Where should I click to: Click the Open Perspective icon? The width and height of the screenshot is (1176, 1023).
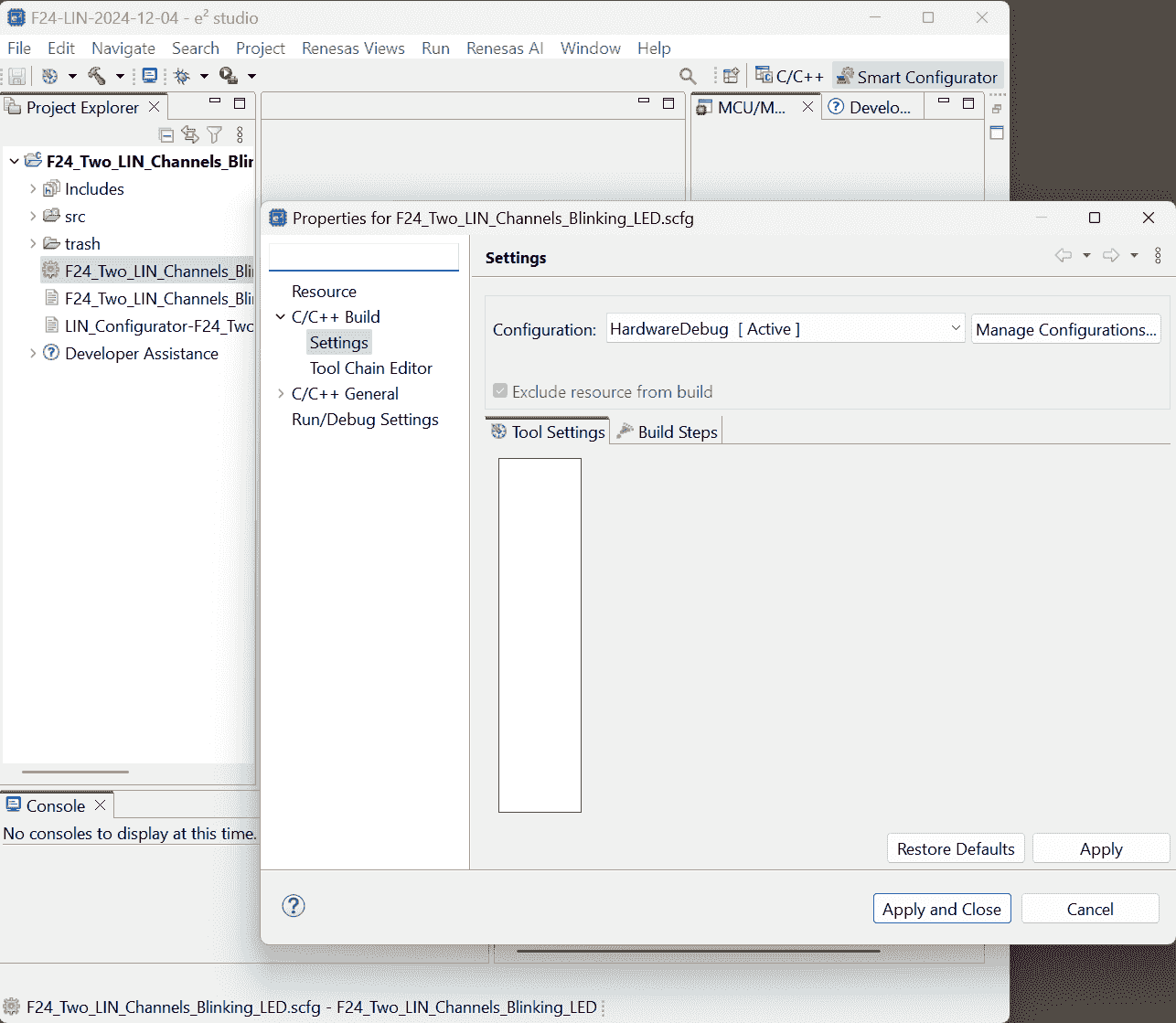coord(731,77)
